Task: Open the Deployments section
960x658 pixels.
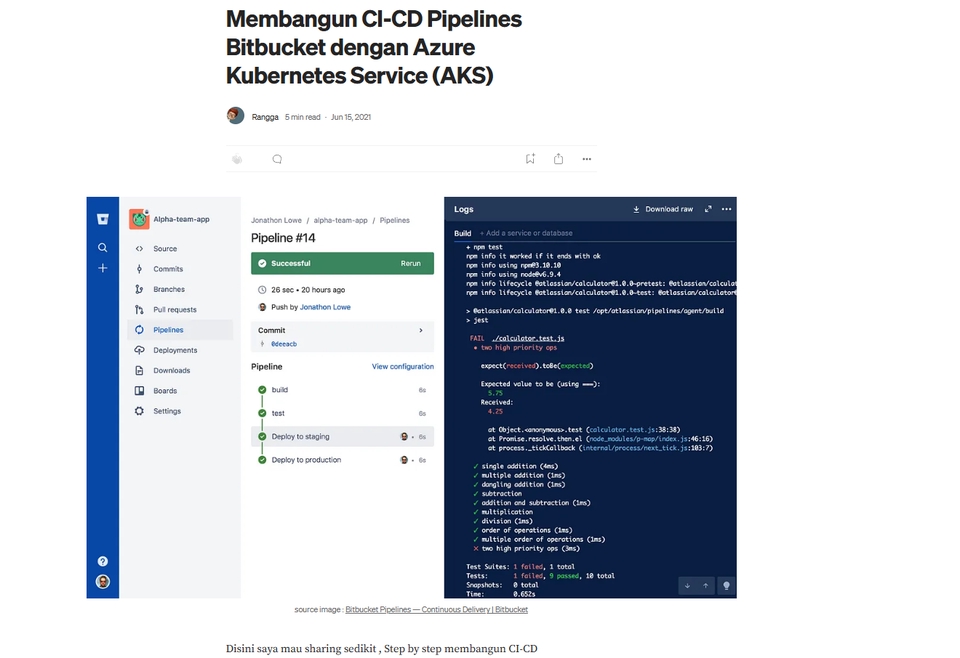Action: point(170,349)
